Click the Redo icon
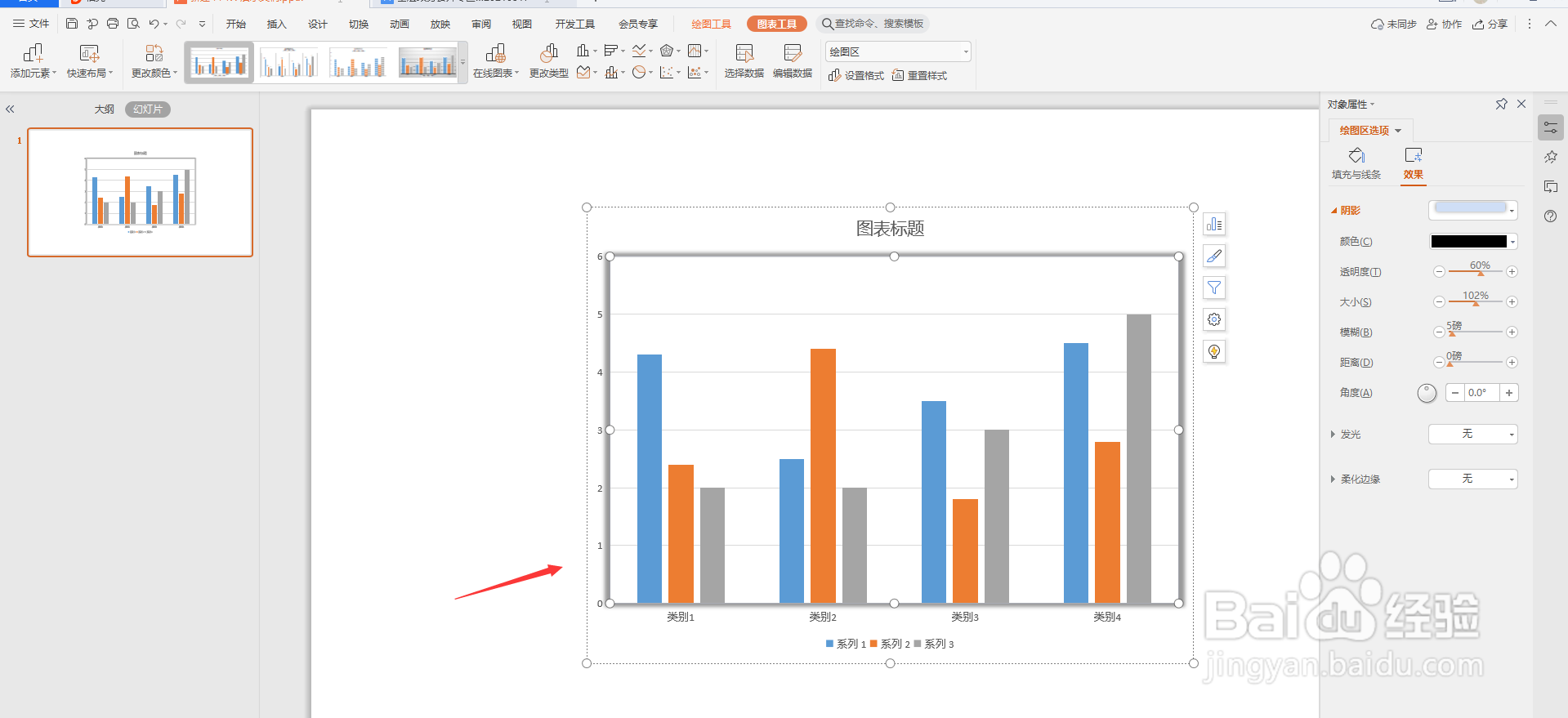This screenshot has width=1568, height=718. 181,24
